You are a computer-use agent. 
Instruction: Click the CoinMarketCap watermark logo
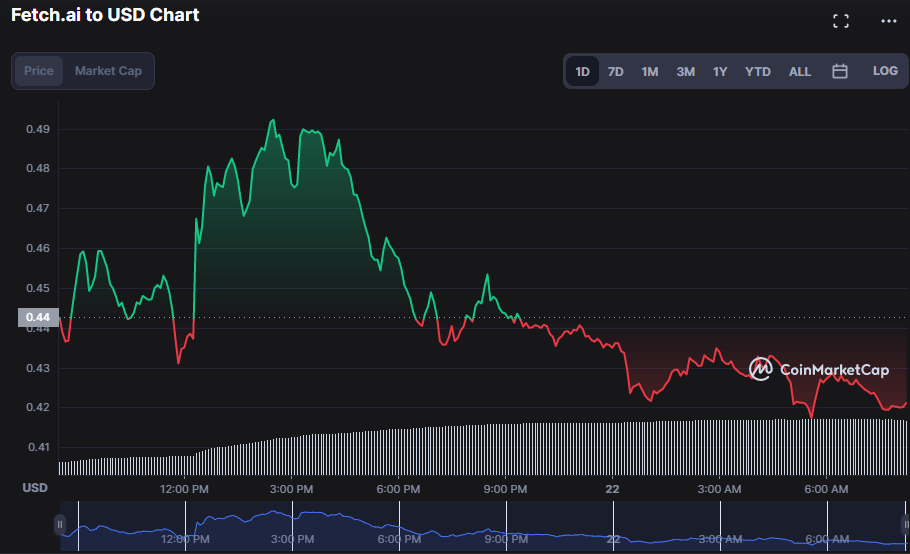[819, 370]
